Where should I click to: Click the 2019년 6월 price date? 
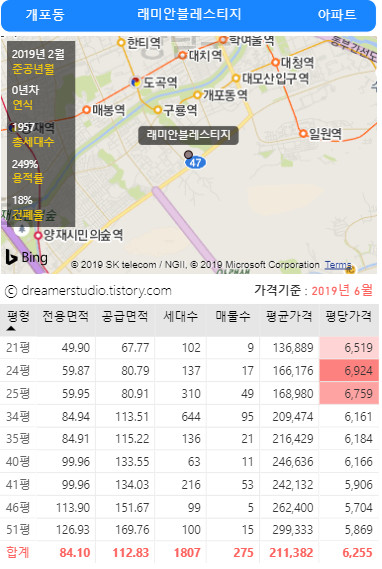click(x=342, y=290)
